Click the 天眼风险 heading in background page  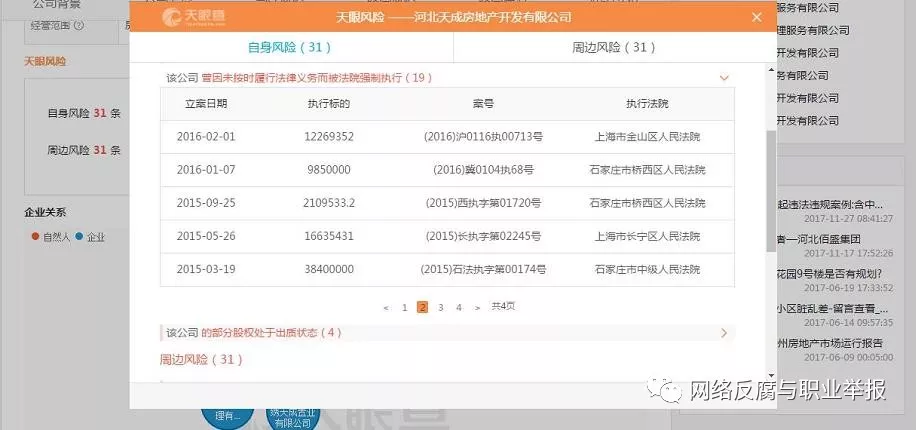[x=45, y=61]
